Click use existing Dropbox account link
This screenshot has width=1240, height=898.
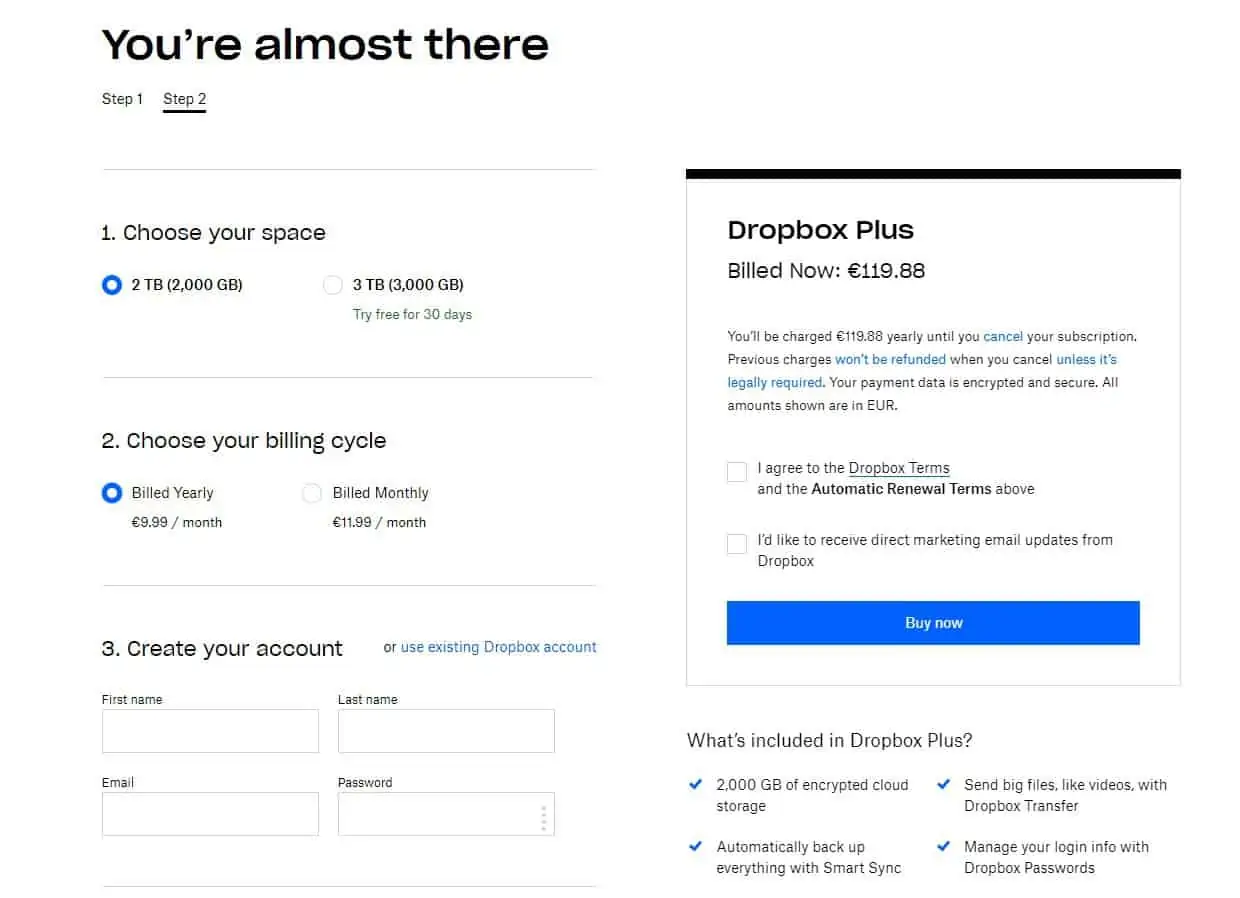[x=498, y=647]
